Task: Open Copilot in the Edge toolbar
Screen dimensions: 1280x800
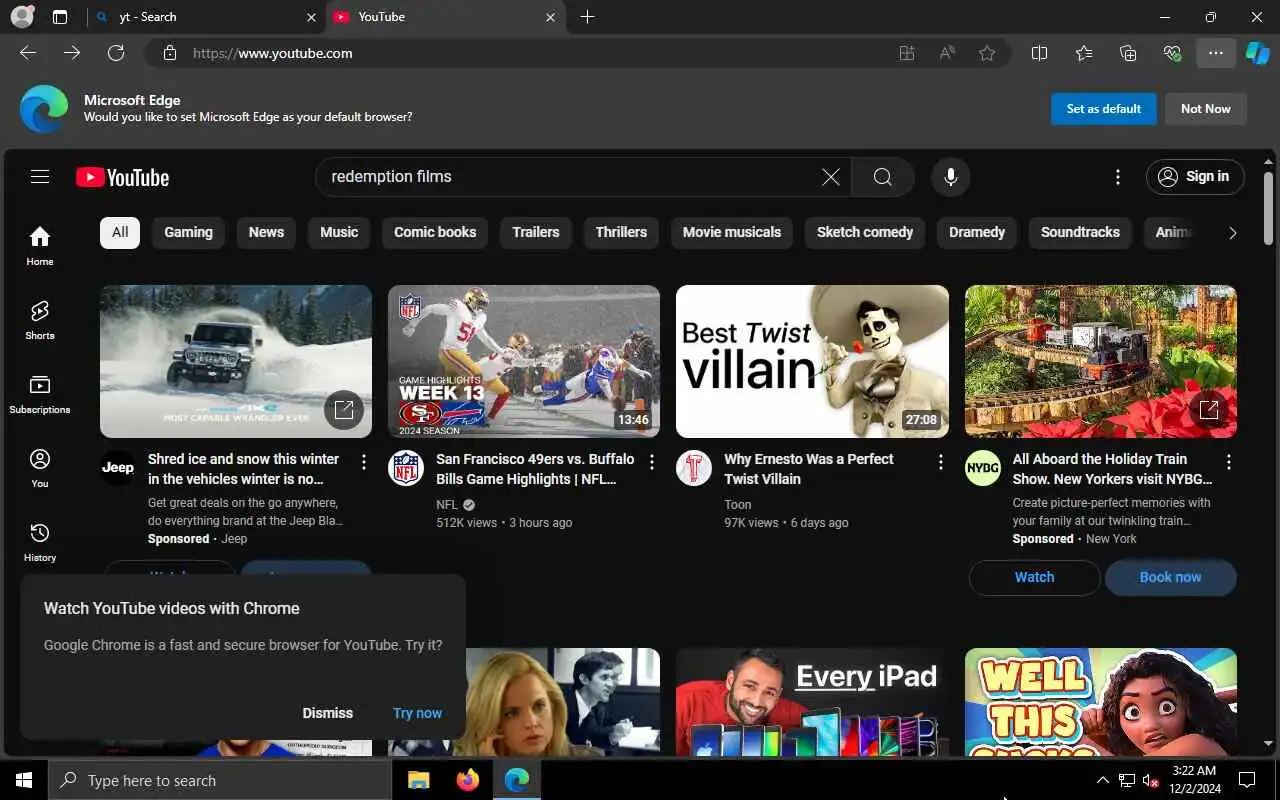Action: point(1257,53)
